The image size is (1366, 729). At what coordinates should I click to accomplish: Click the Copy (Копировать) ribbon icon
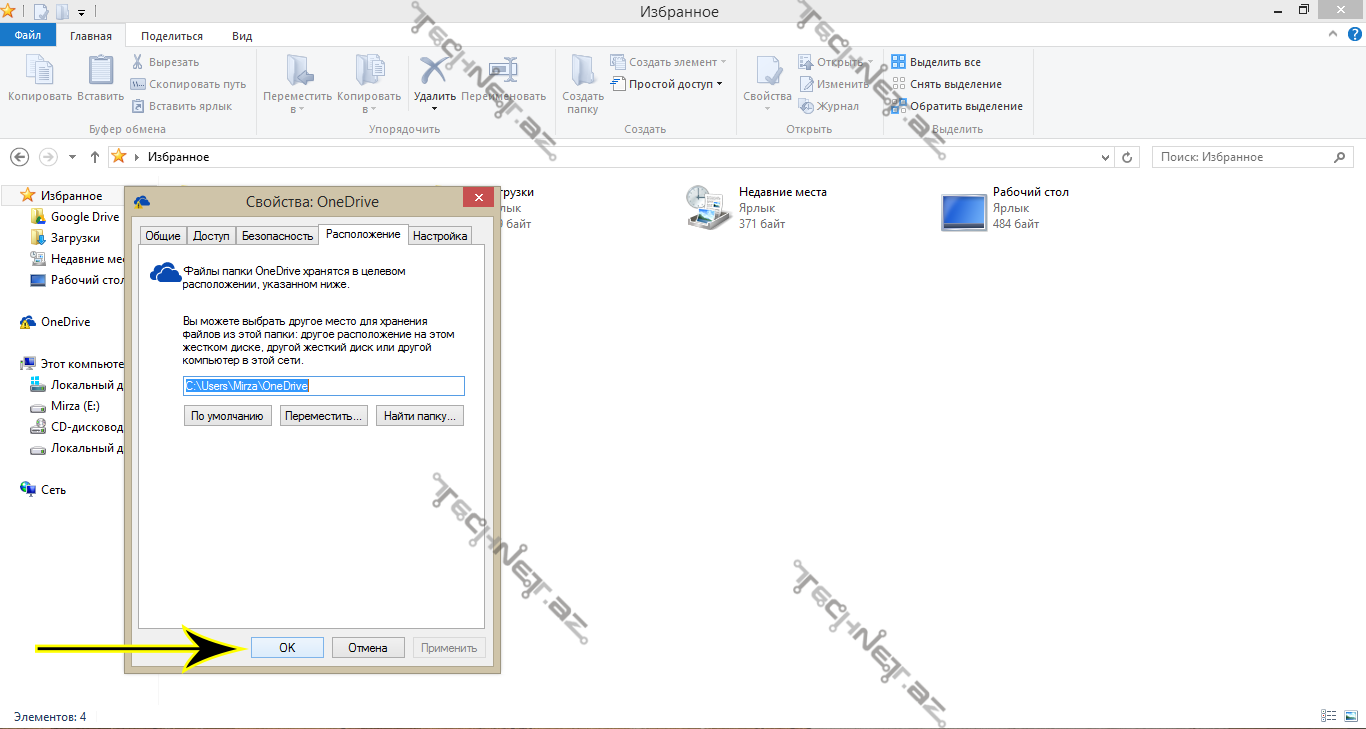point(39,72)
